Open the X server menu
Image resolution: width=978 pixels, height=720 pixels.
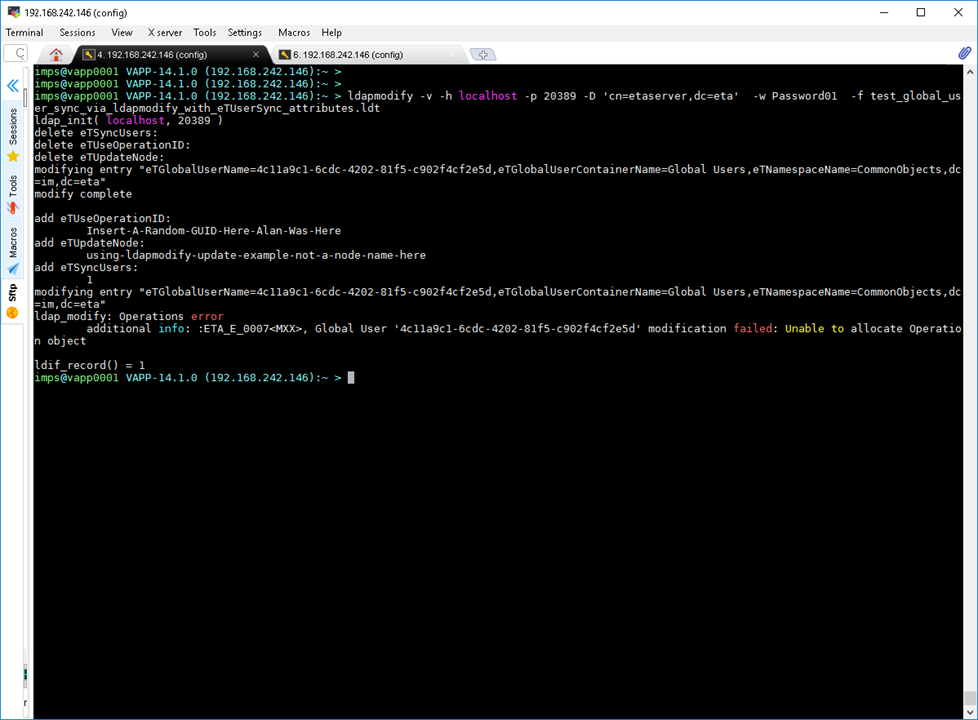[165, 32]
